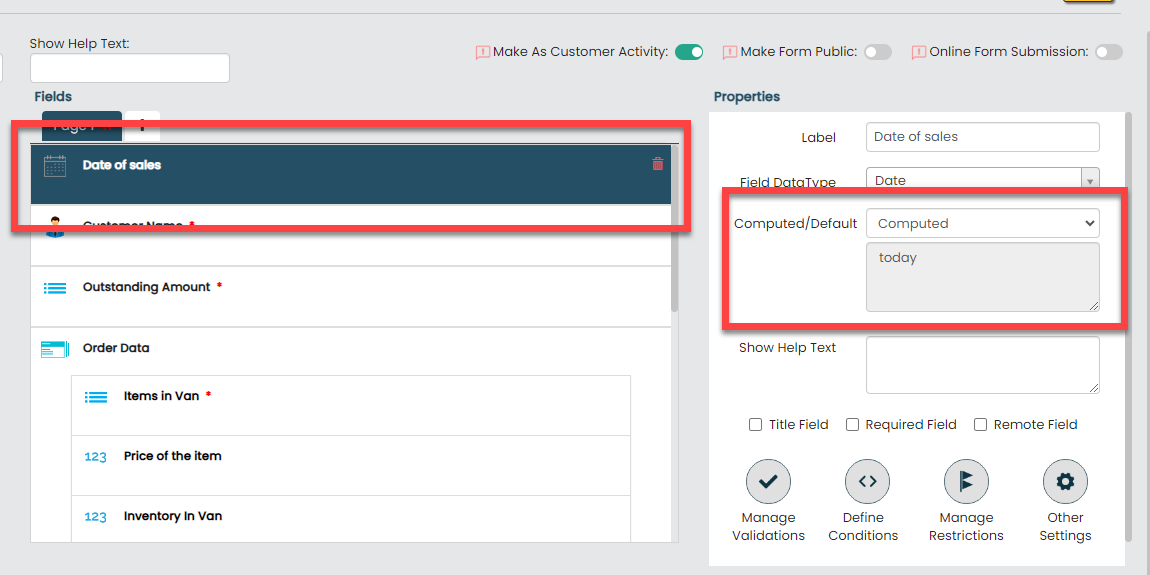Select the Order Data group field
The width and height of the screenshot is (1150, 575).
350,349
